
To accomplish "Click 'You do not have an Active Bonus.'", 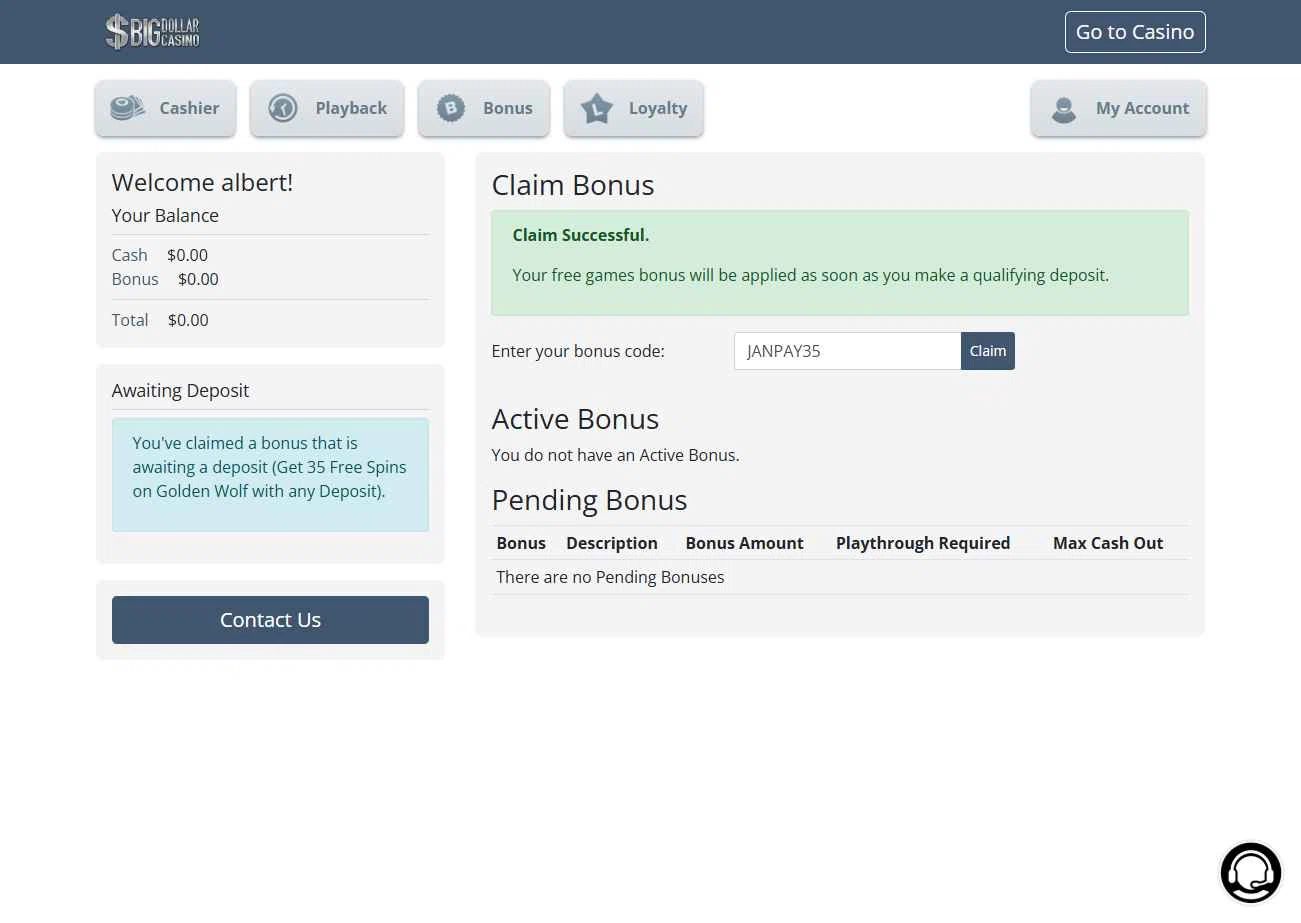I will tap(616, 455).
